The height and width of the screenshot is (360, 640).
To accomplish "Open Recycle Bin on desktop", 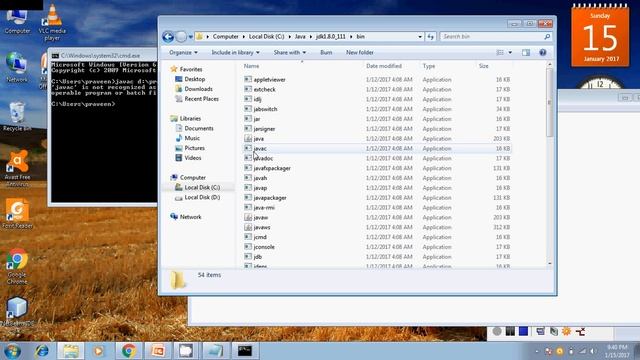I will click(x=17, y=116).
